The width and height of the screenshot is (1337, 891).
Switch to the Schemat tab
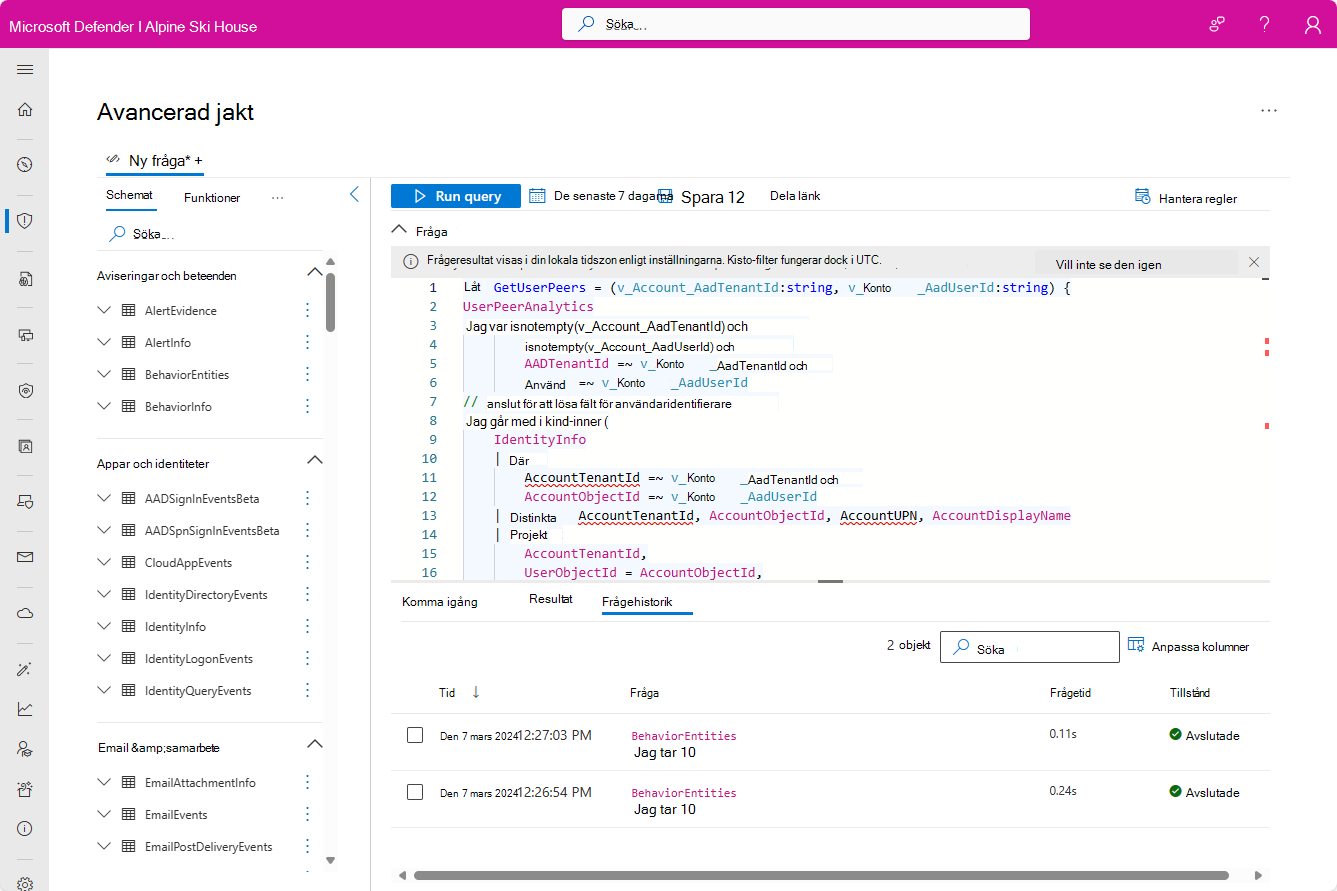tap(130, 196)
